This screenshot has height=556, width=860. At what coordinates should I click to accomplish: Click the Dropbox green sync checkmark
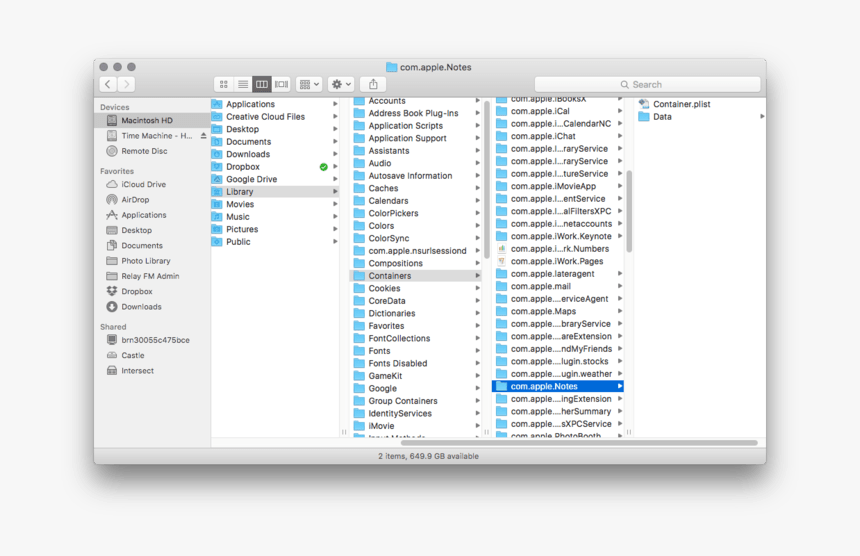click(324, 167)
